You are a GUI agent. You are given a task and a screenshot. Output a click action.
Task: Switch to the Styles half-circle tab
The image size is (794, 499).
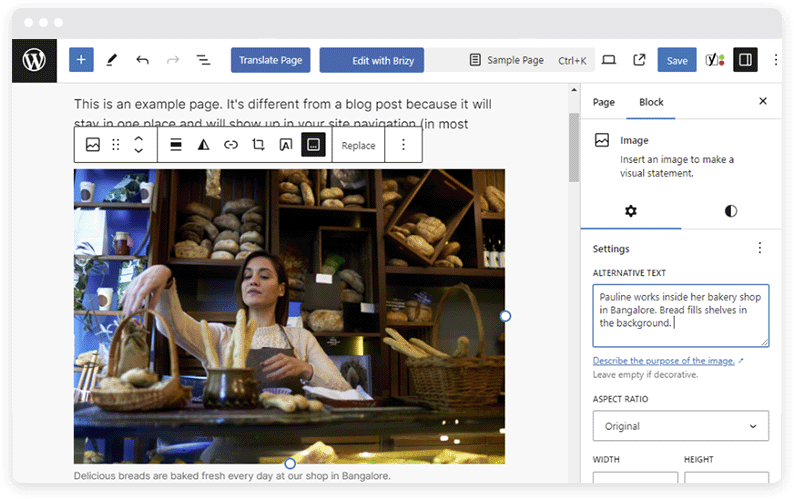click(x=731, y=211)
